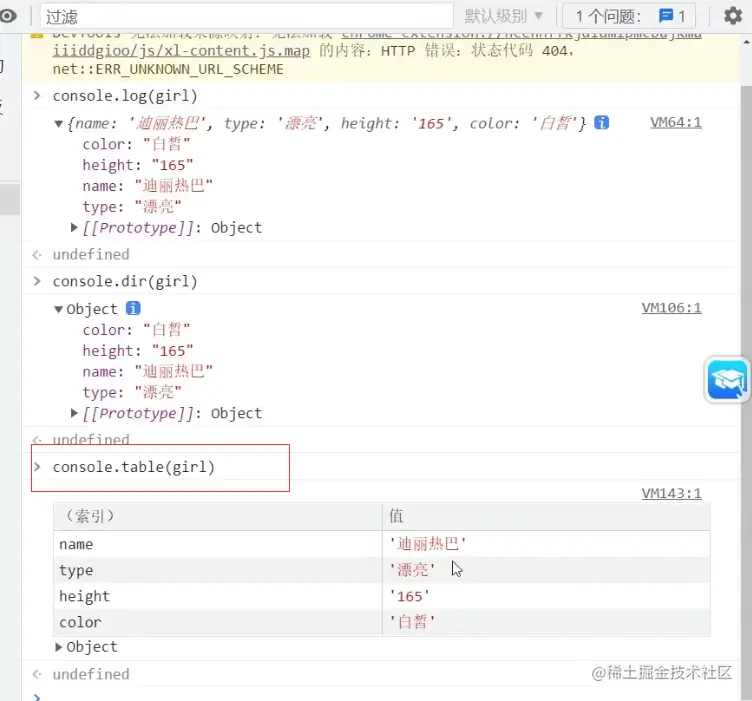
Task: Expand Object below console.table output
Action: [59, 647]
